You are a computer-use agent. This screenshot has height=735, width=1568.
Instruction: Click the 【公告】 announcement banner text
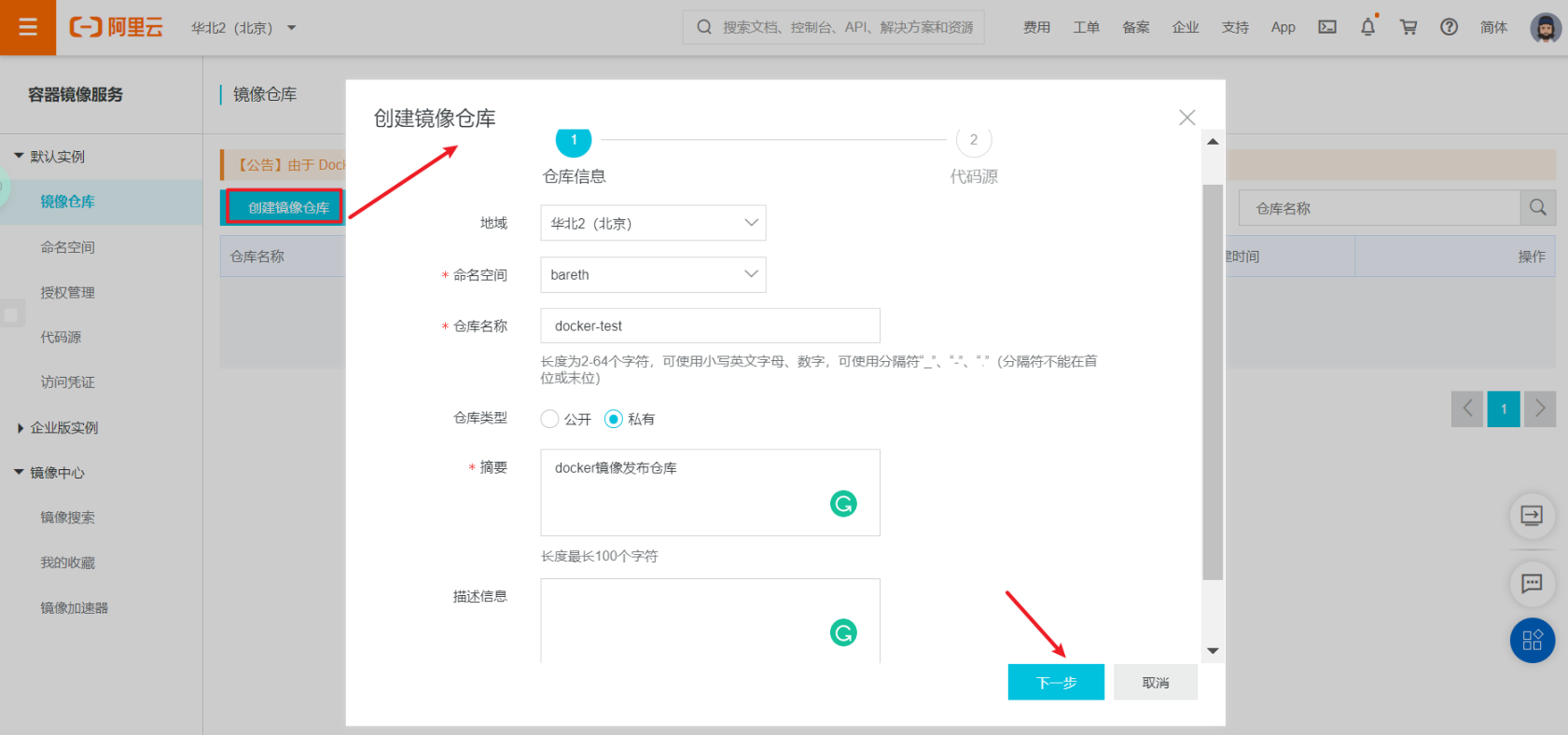point(291,165)
